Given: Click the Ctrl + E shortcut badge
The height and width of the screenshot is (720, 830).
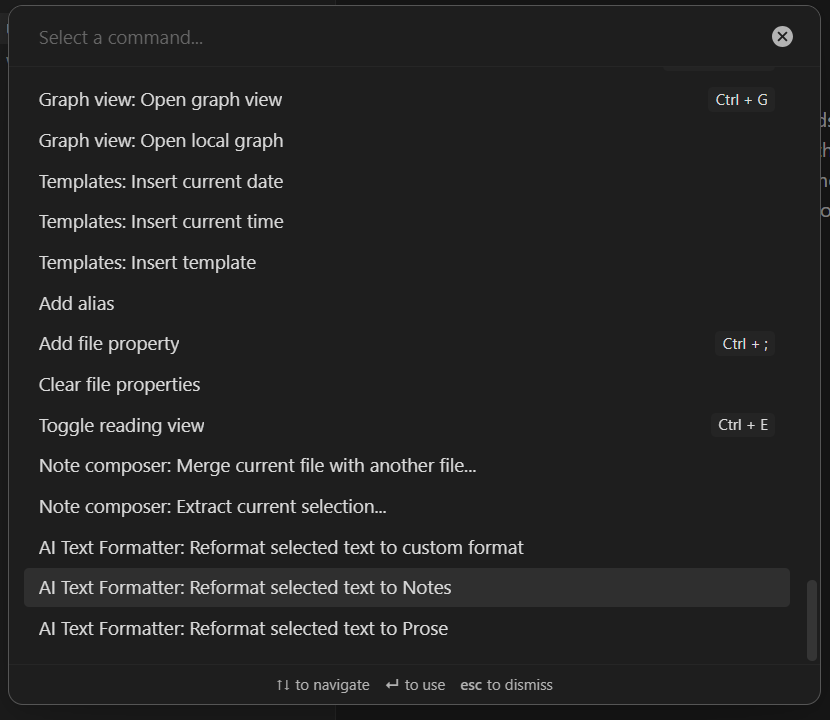Looking at the screenshot, I should coord(743,425).
